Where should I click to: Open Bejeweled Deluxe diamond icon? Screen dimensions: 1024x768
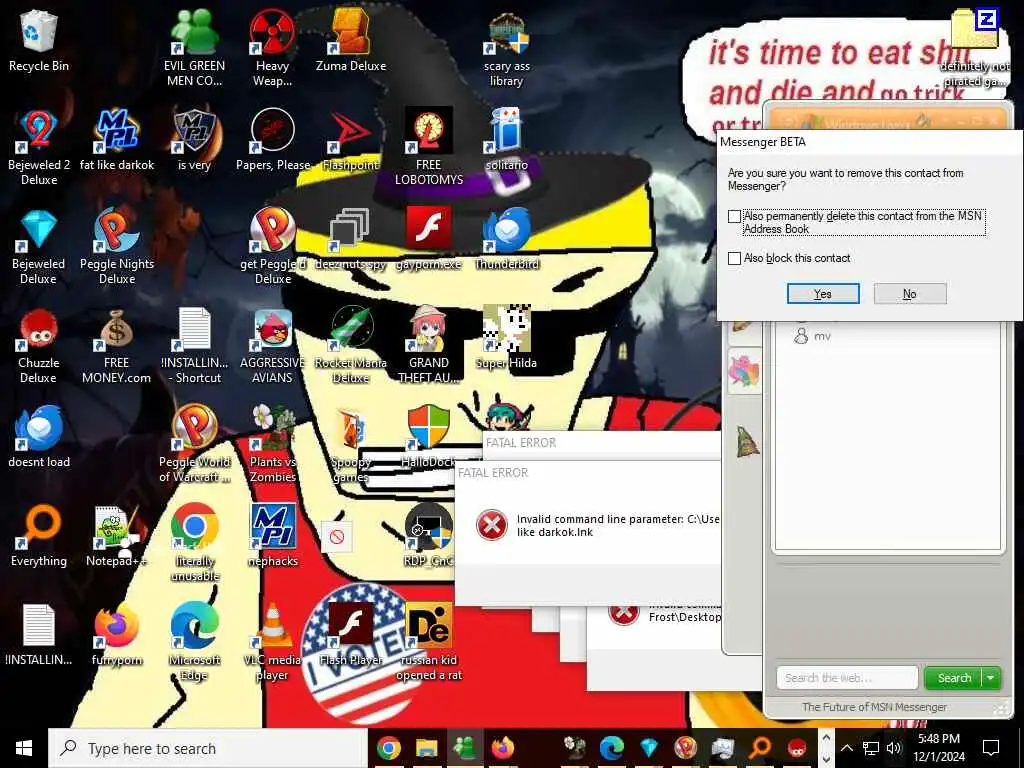[x=39, y=248]
